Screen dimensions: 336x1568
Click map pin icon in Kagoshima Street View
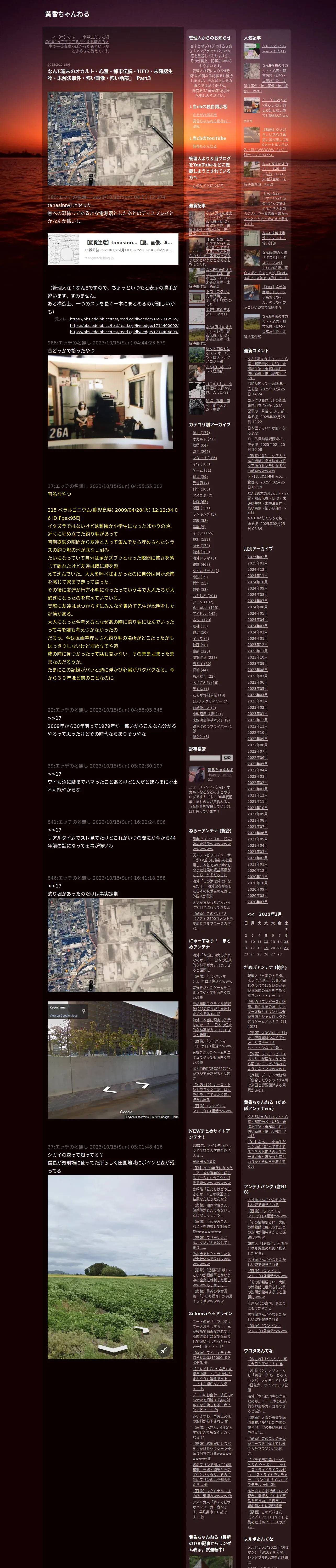(x=83, y=1011)
